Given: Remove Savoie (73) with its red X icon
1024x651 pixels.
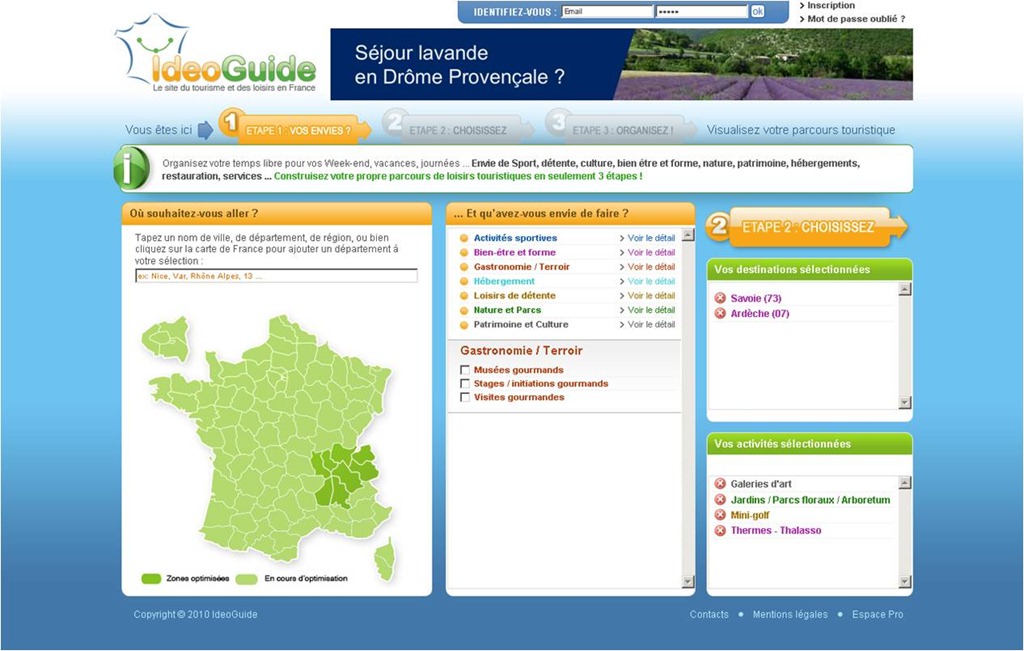Looking at the screenshot, I should point(720,299).
